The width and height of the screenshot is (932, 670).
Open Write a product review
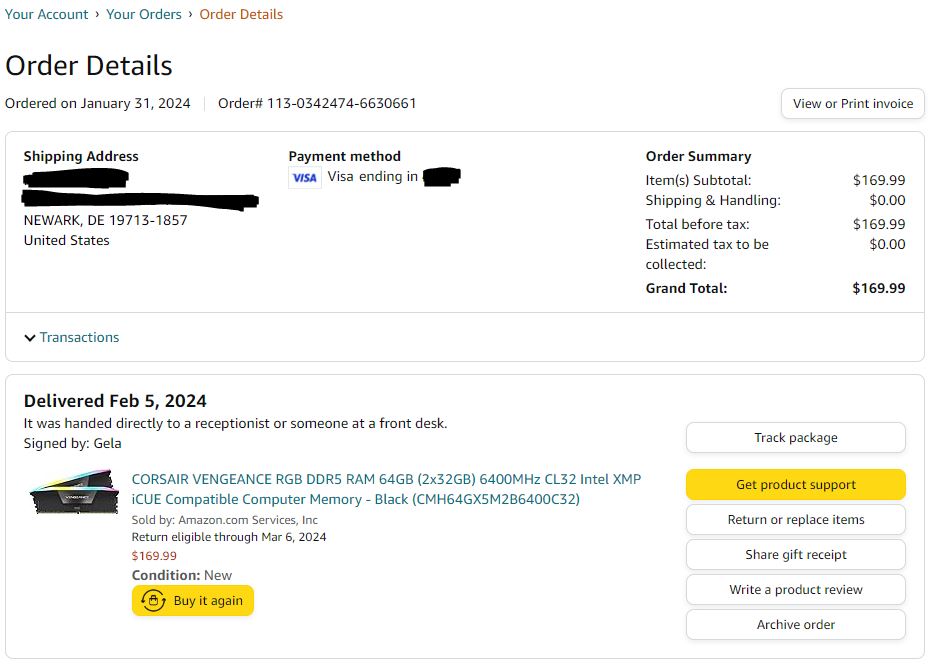(795, 590)
